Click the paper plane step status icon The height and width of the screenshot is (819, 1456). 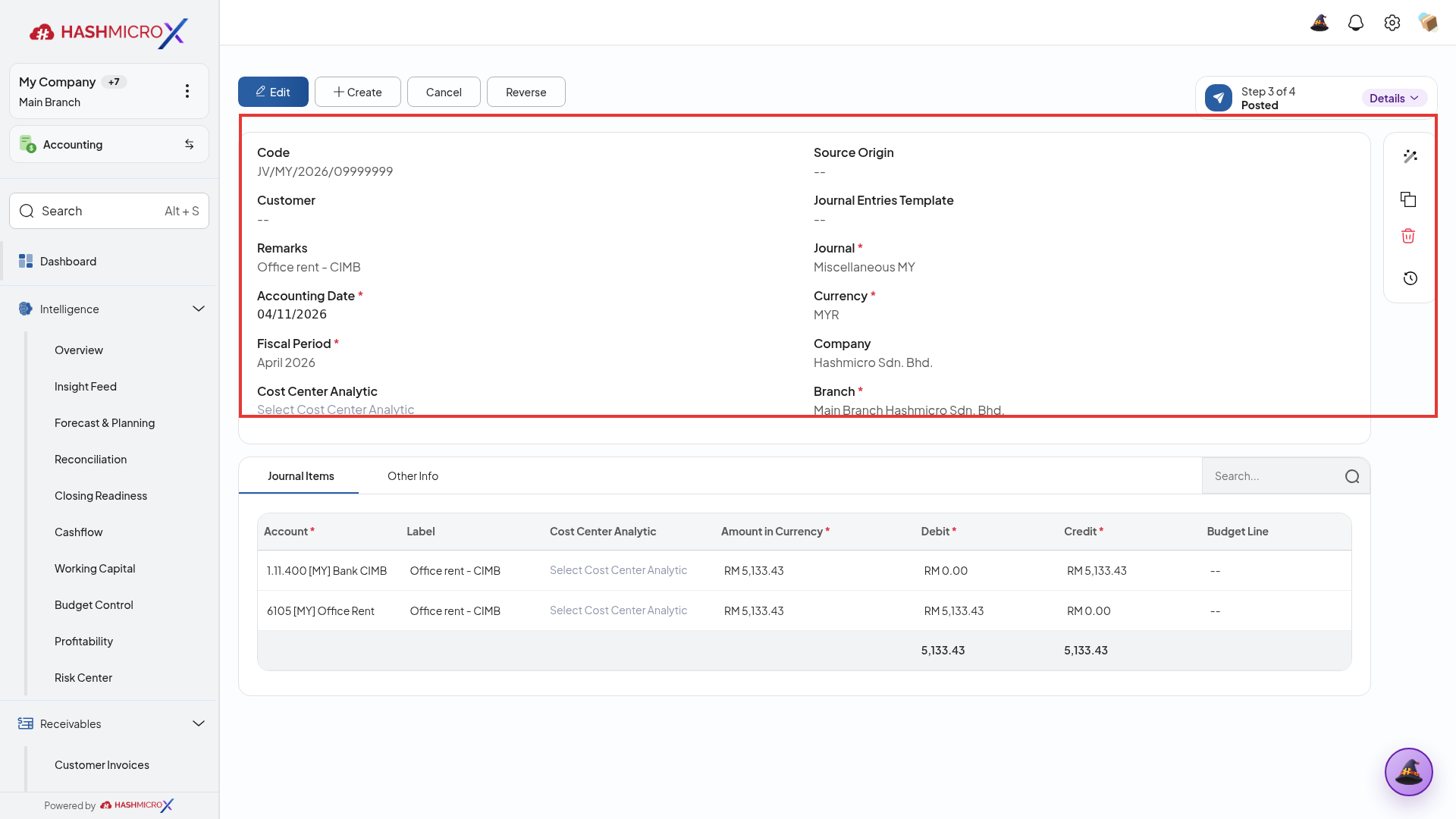1219,98
